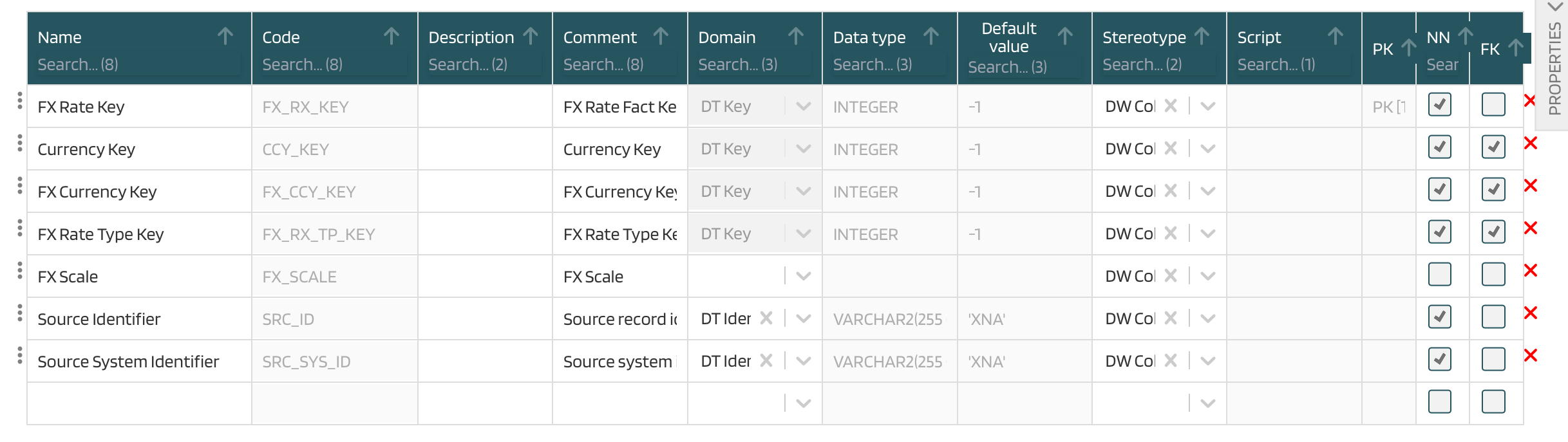Expand the Domain dropdown for Source Identifier
This screenshot has height=442, width=1568.
(x=803, y=318)
